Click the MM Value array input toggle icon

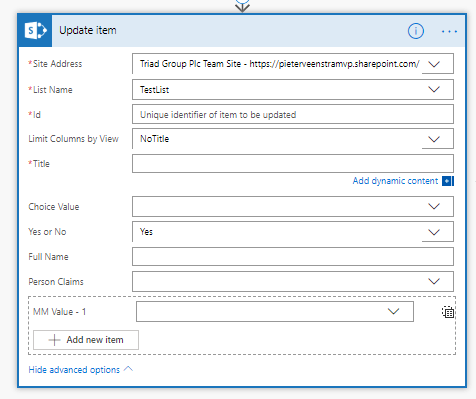point(448,312)
